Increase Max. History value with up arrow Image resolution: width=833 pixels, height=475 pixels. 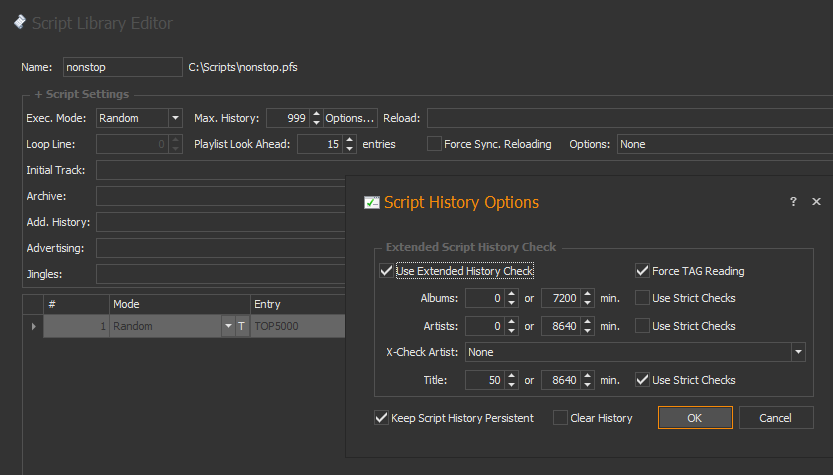click(316, 114)
